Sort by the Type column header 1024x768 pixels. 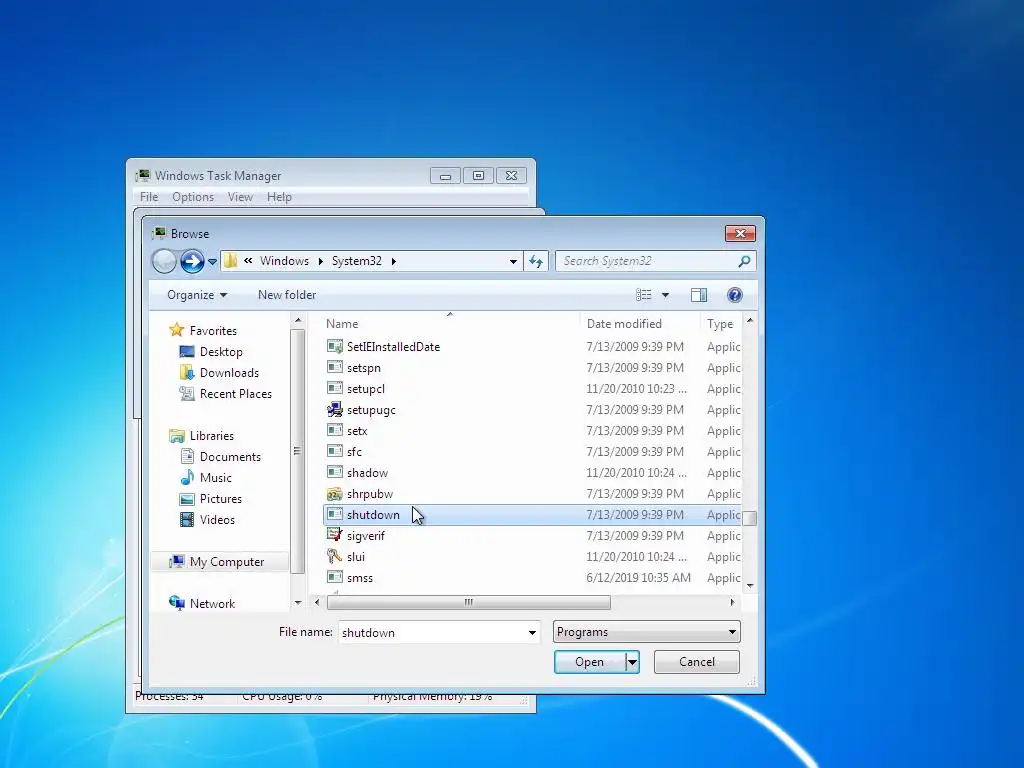coord(720,324)
